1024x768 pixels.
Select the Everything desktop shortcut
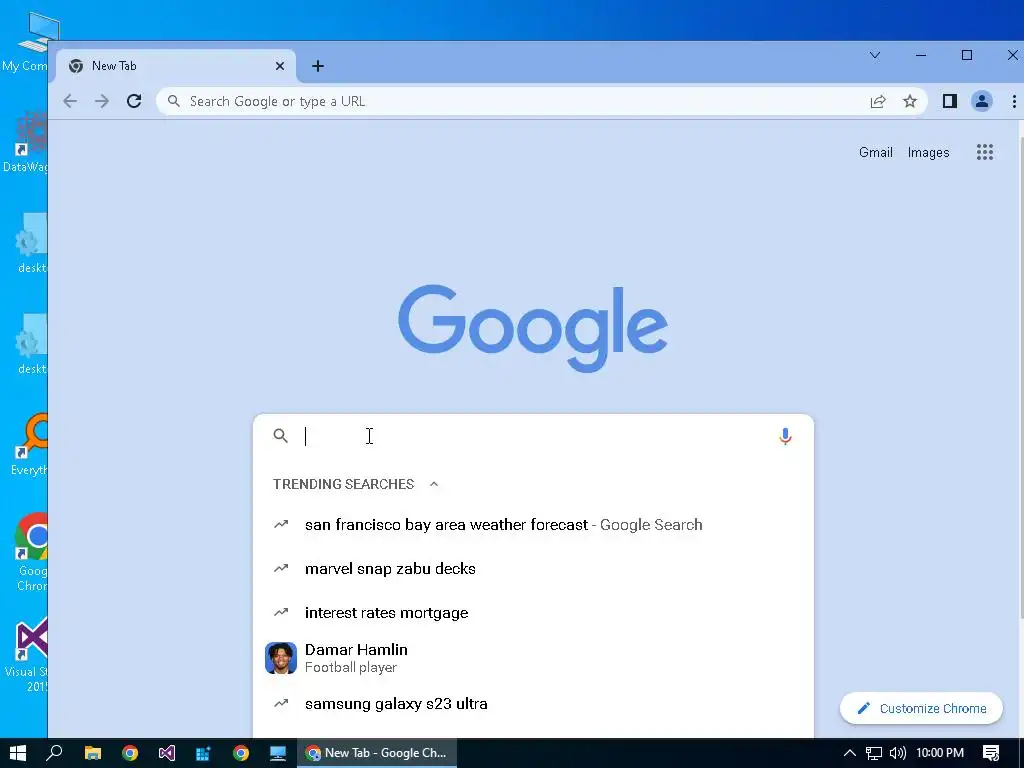click(28, 444)
